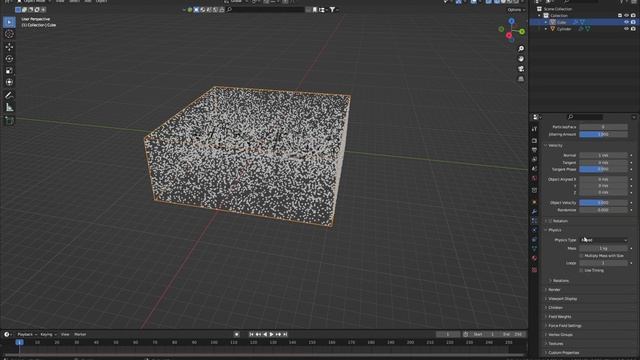Select the Move tool
Image resolution: width=640 pixels, height=360 pixels.
[9, 47]
